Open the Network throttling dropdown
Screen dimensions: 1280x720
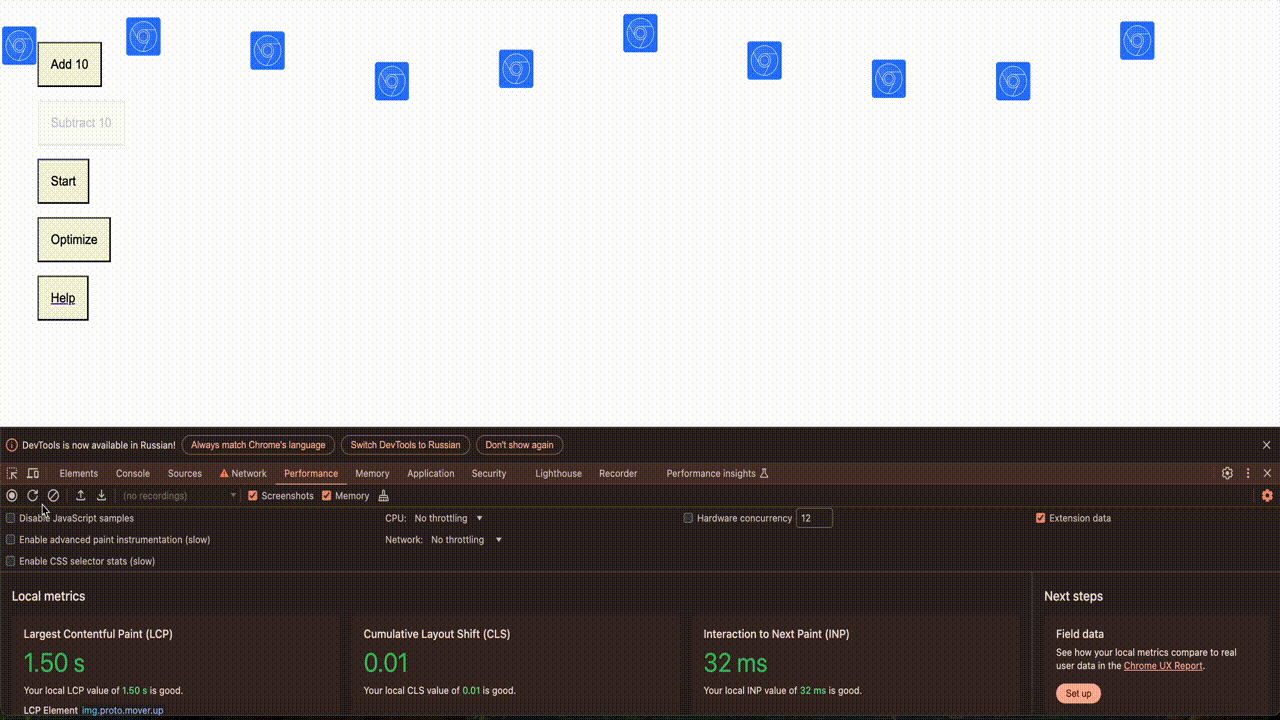click(466, 540)
